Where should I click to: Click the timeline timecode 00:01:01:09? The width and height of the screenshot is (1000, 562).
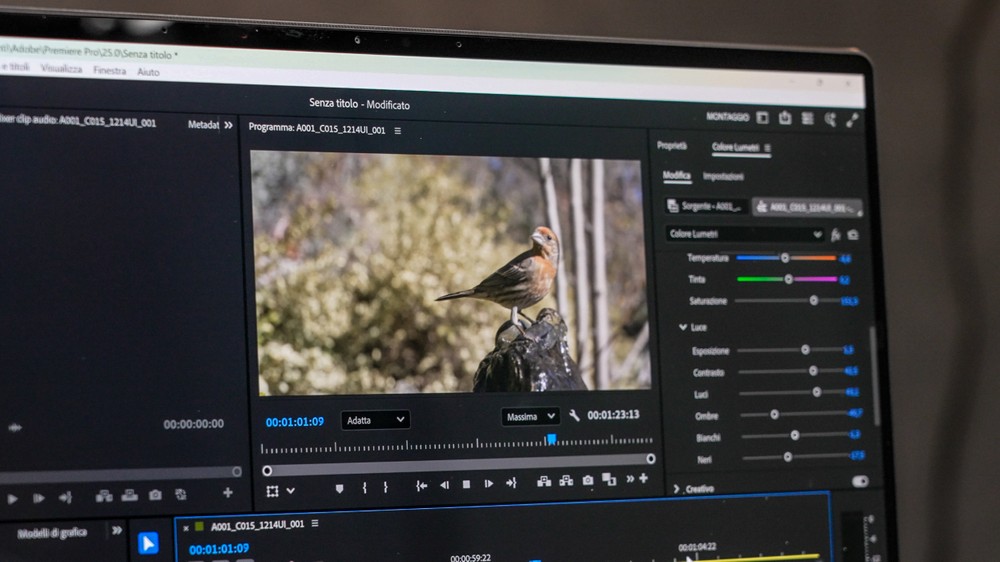(x=219, y=549)
